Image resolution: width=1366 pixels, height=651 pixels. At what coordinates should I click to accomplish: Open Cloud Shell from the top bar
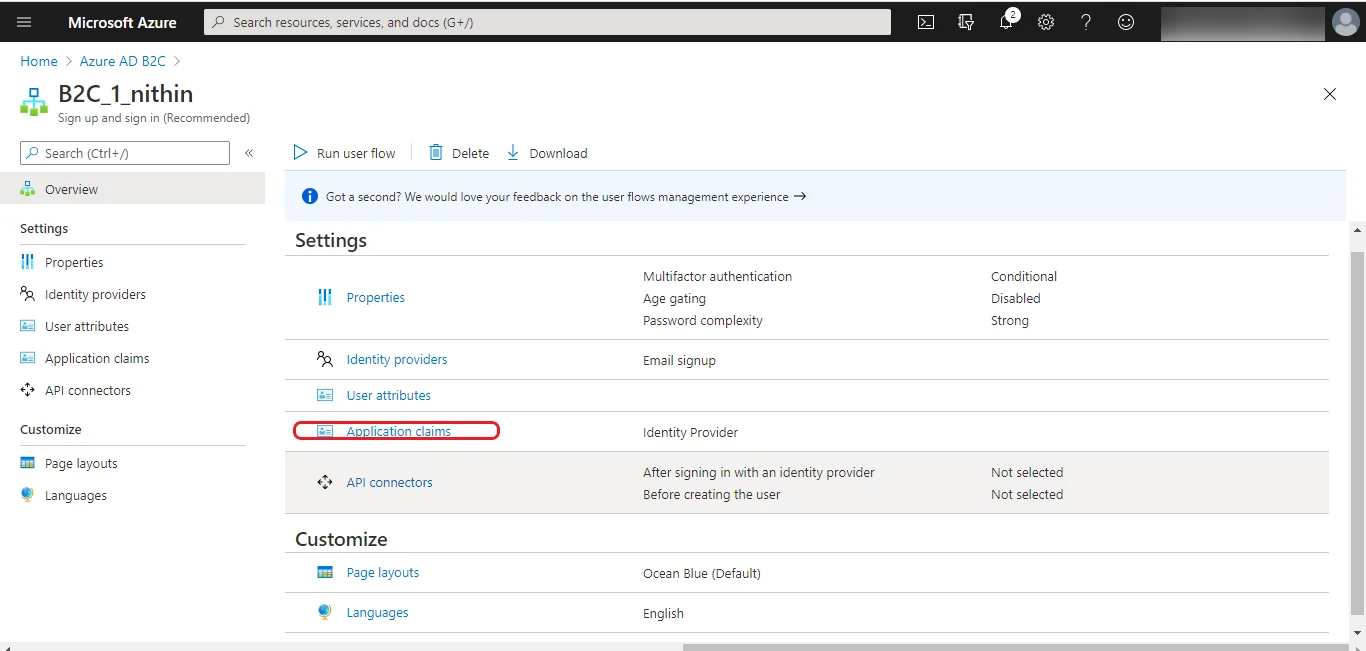pos(925,21)
